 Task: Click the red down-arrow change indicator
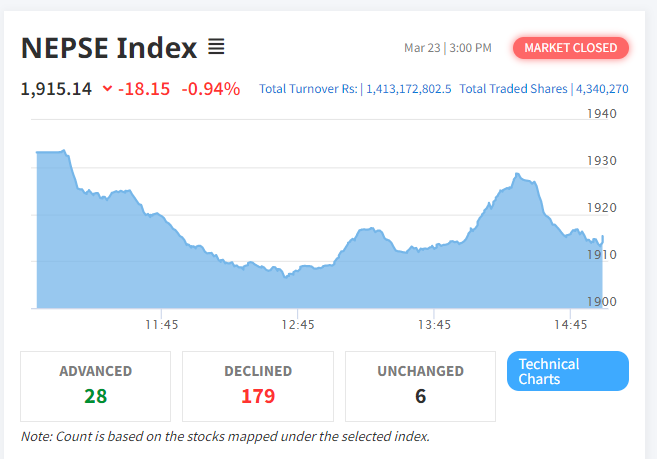click(x=107, y=88)
